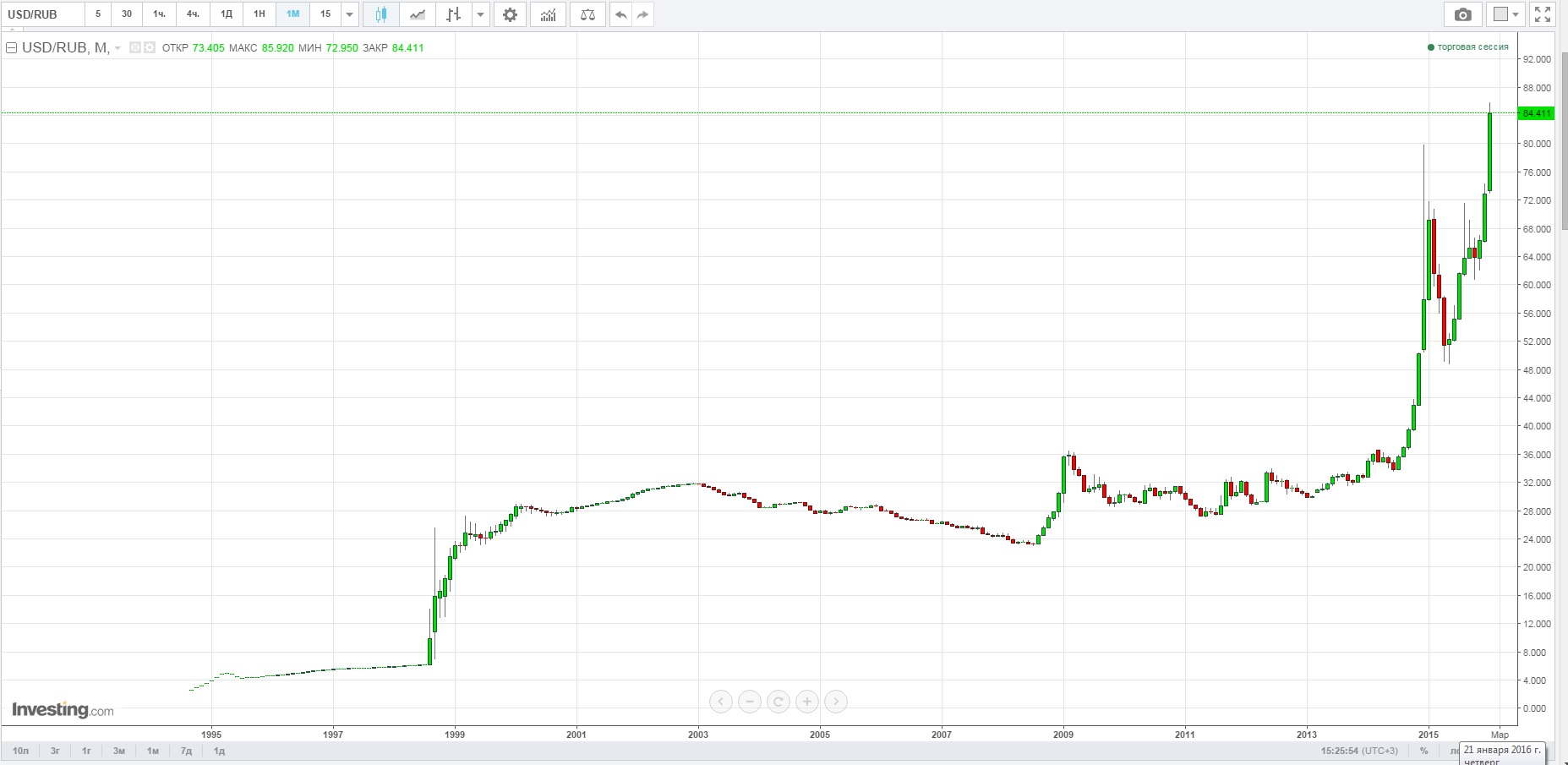1568x765 pixels.
Task: Open the indicators icon in toolbar
Action: point(549,14)
